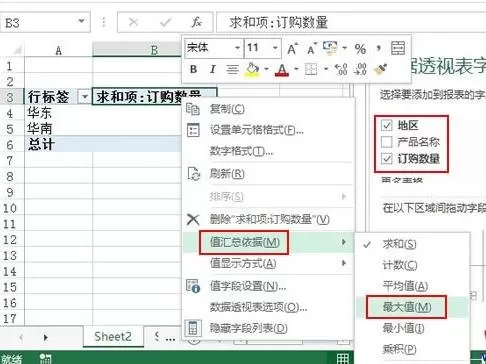Select 最大值(M) summarize option
The height and width of the screenshot is (364, 486).
pos(412,307)
